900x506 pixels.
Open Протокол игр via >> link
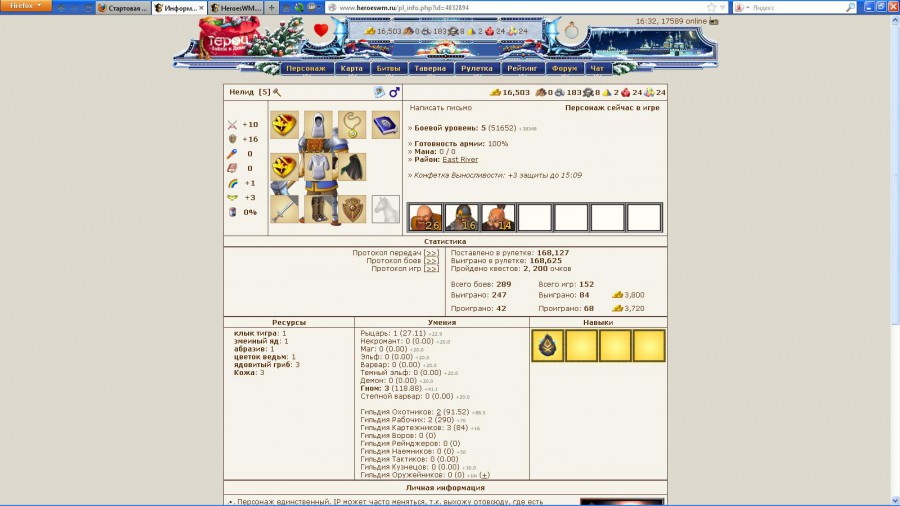pyautogui.click(x=431, y=268)
